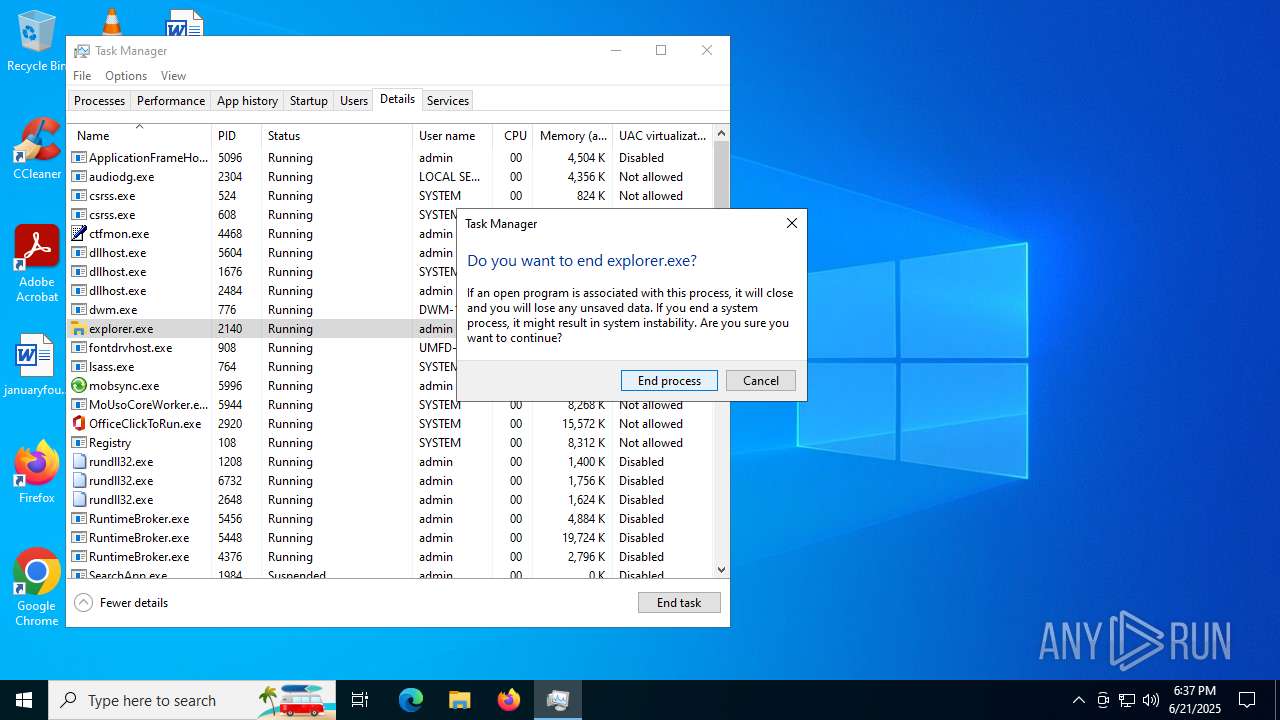The width and height of the screenshot is (1280, 720).
Task: Click the mobsync.exe green sync icon
Action: point(79,385)
